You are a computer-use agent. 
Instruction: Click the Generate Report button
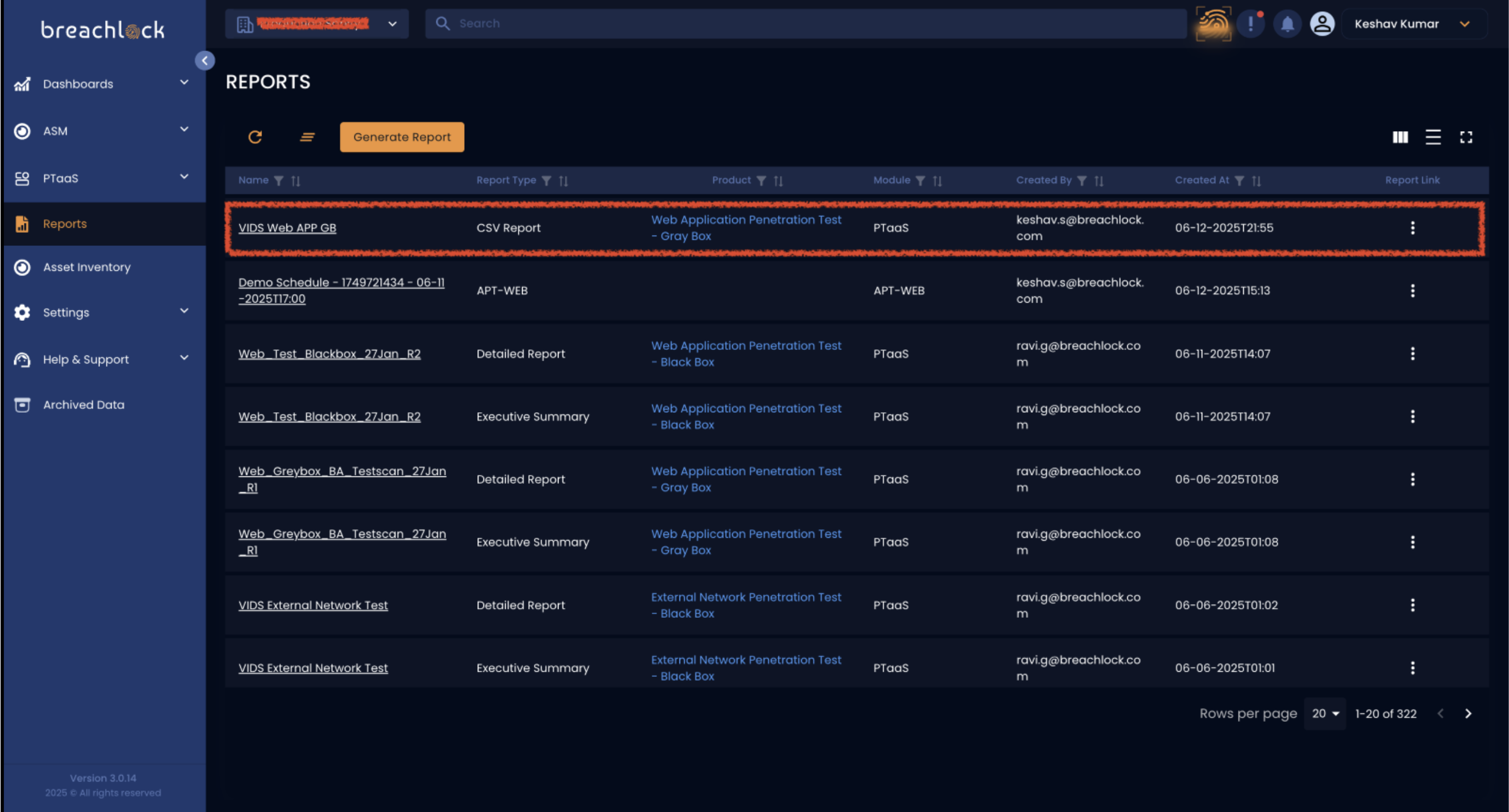click(402, 137)
